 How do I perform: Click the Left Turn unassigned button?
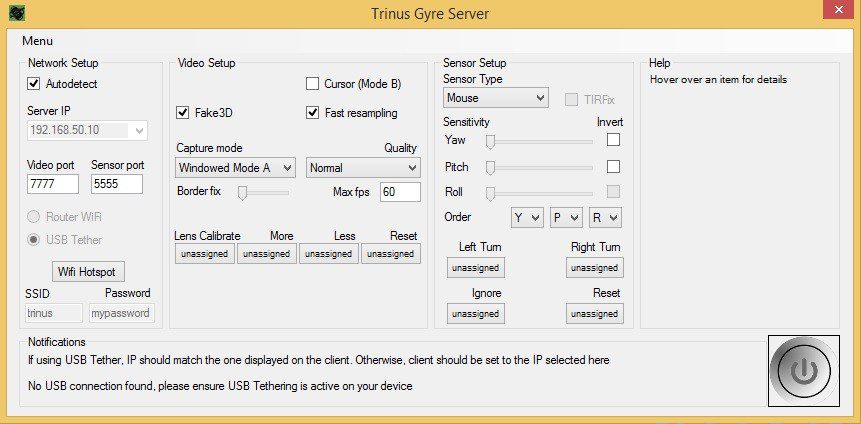[x=476, y=267]
